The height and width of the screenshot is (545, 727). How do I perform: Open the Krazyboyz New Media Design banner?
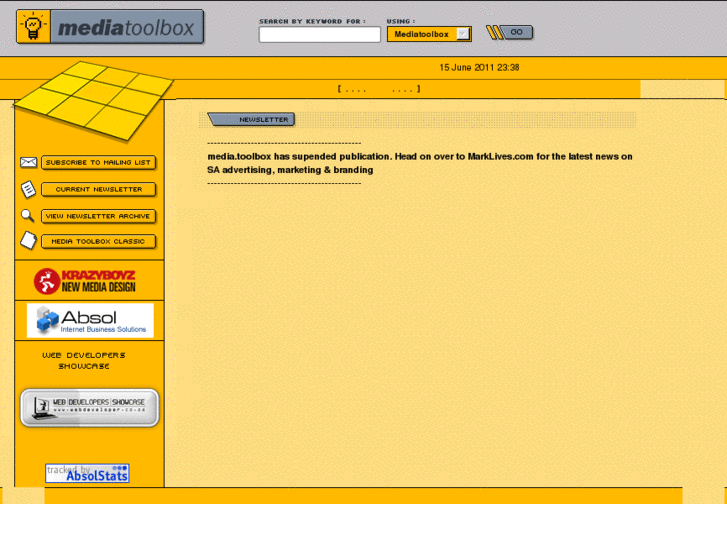(85, 281)
